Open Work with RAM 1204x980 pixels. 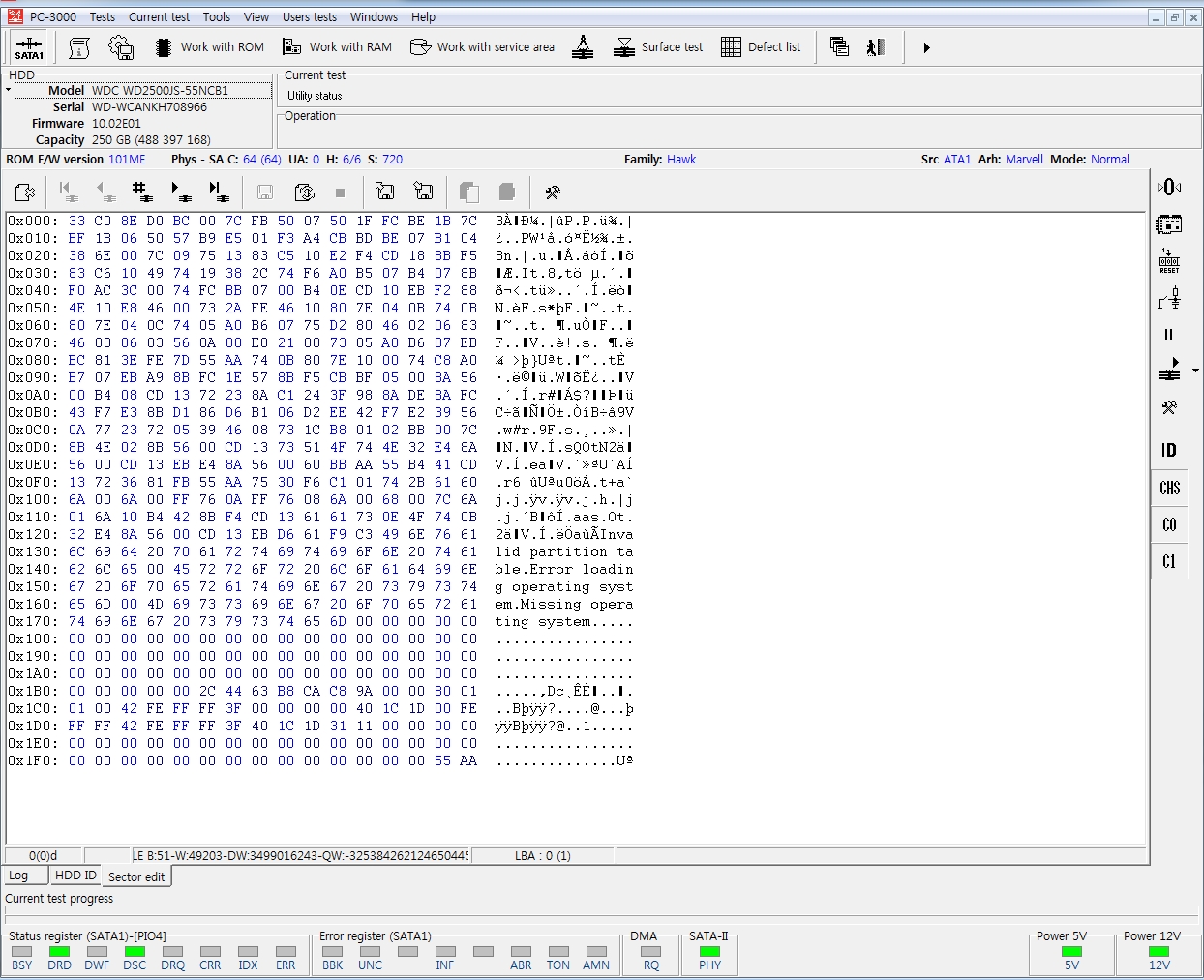coord(337,46)
